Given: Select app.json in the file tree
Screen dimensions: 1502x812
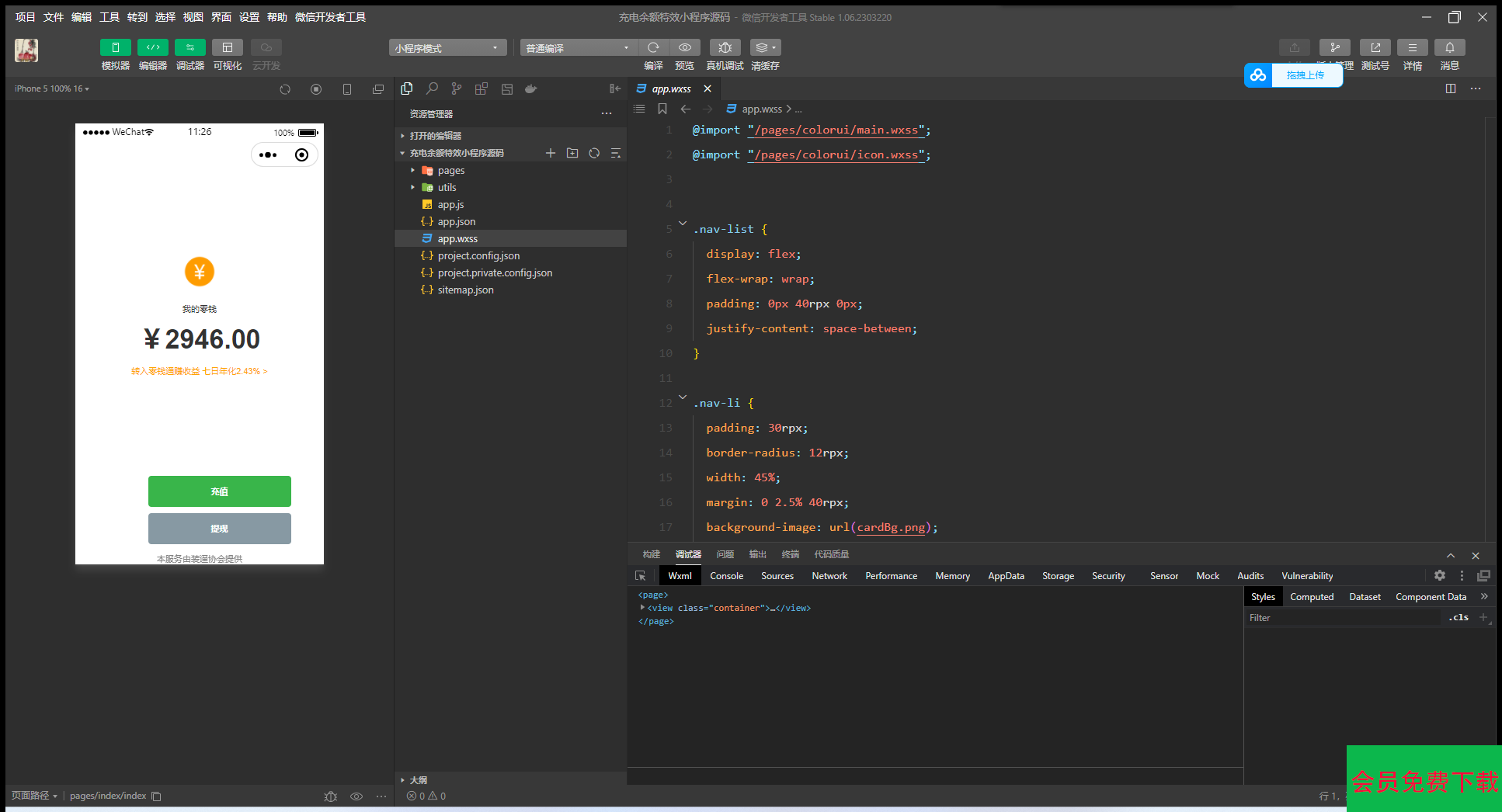Looking at the screenshot, I should click(456, 222).
